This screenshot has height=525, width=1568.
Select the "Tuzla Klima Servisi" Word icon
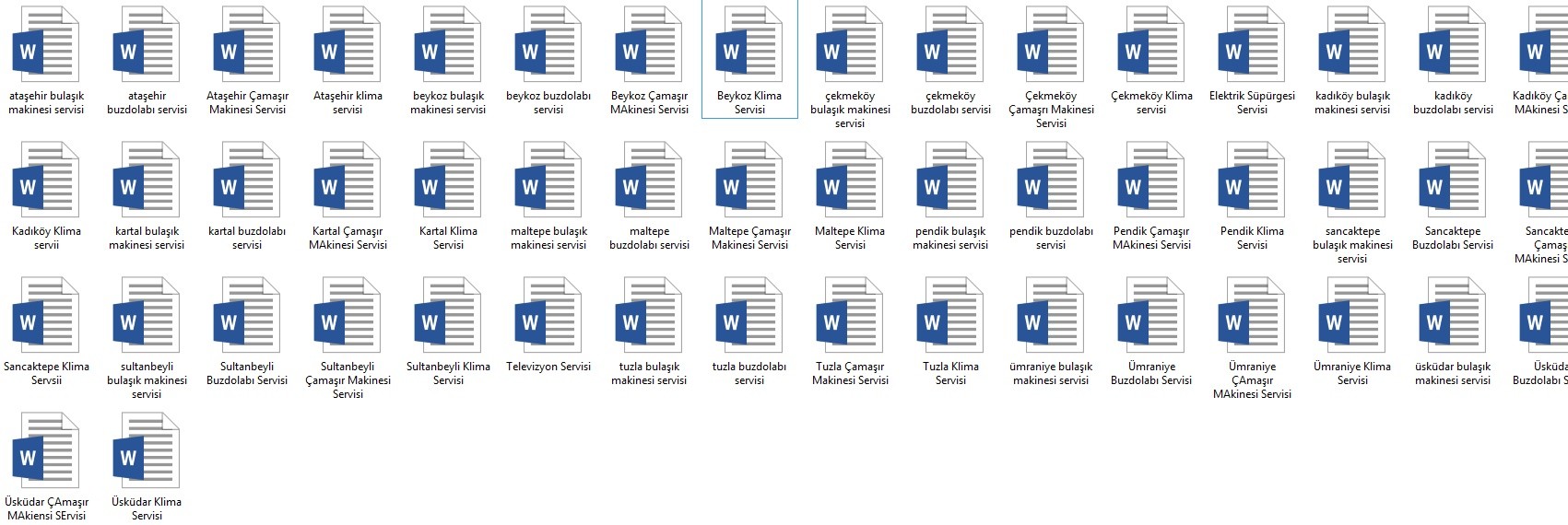pos(949,315)
